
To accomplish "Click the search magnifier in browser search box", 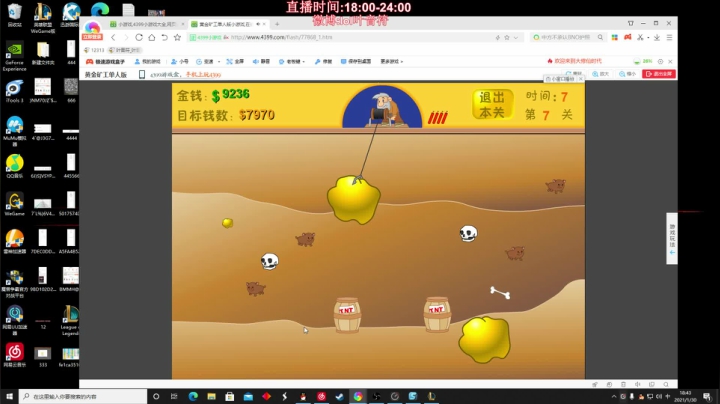I will point(600,37).
